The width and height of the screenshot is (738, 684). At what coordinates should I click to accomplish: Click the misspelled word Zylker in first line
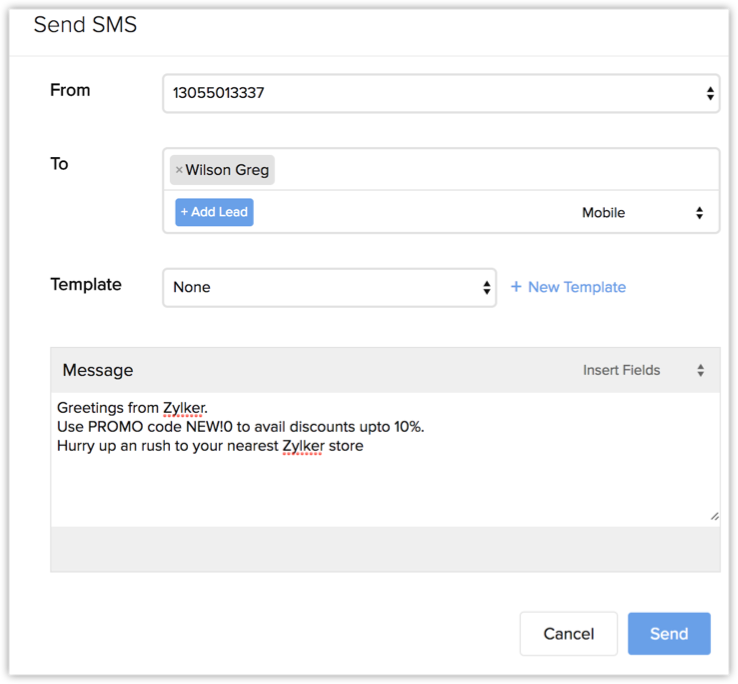coord(183,408)
